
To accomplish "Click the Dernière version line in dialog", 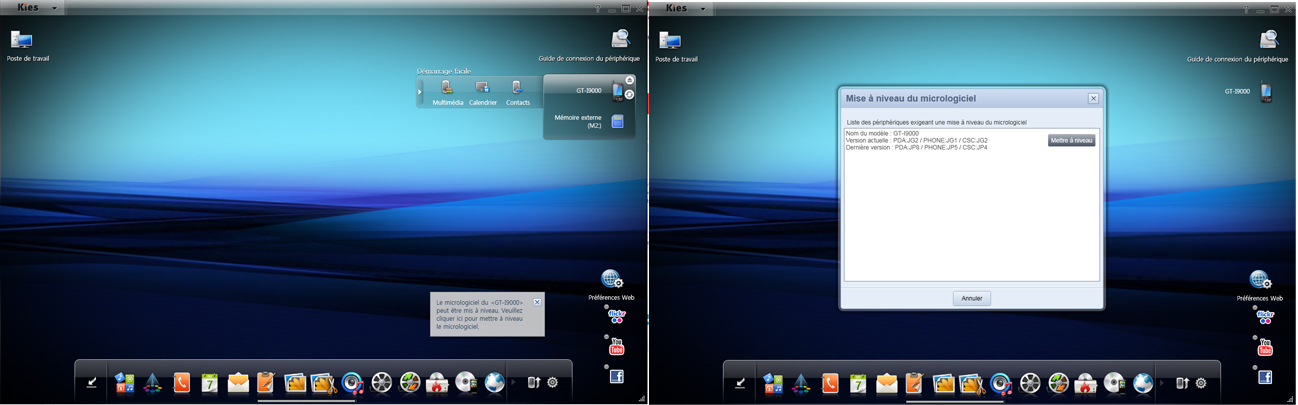I will tap(916, 147).
